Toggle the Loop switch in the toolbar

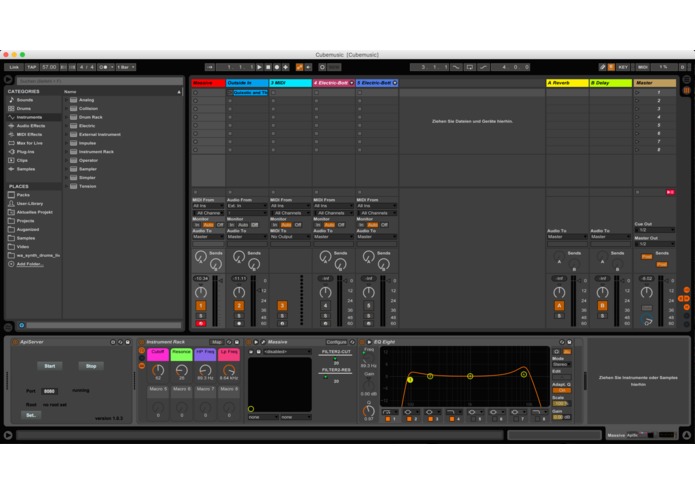pos(470,67)
